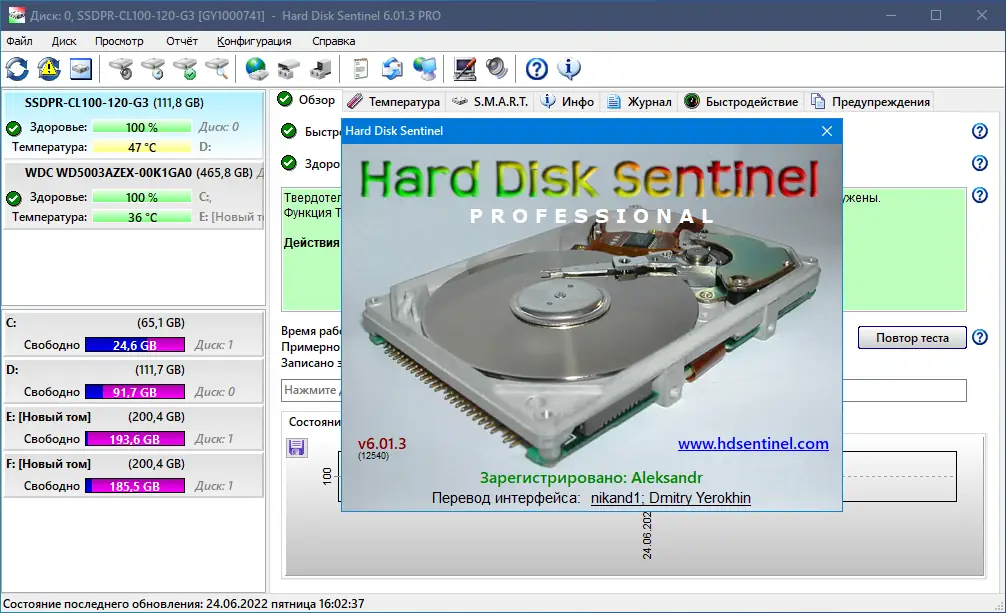Image resolution: width=1006 pixels, height=613 pixels.
Task: Click refresh icon with yellow warning triangle
Action: [49, 69]
